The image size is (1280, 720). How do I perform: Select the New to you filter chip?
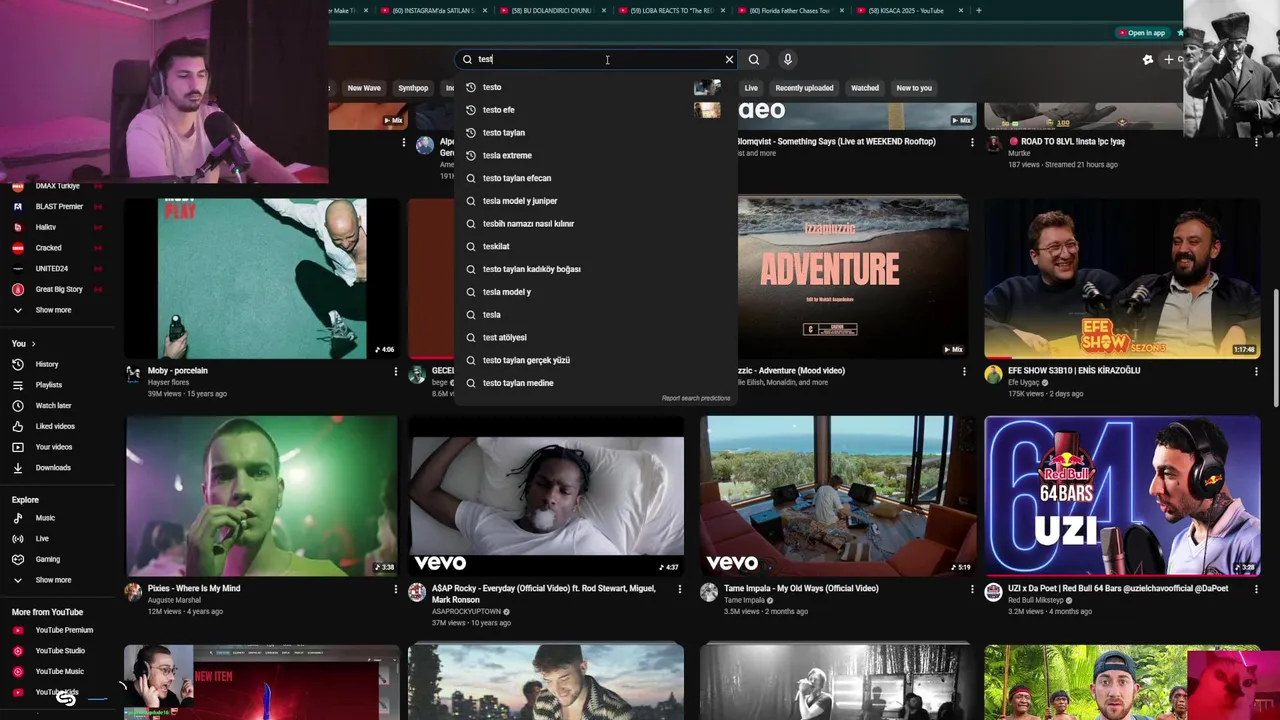coord(914,88)
